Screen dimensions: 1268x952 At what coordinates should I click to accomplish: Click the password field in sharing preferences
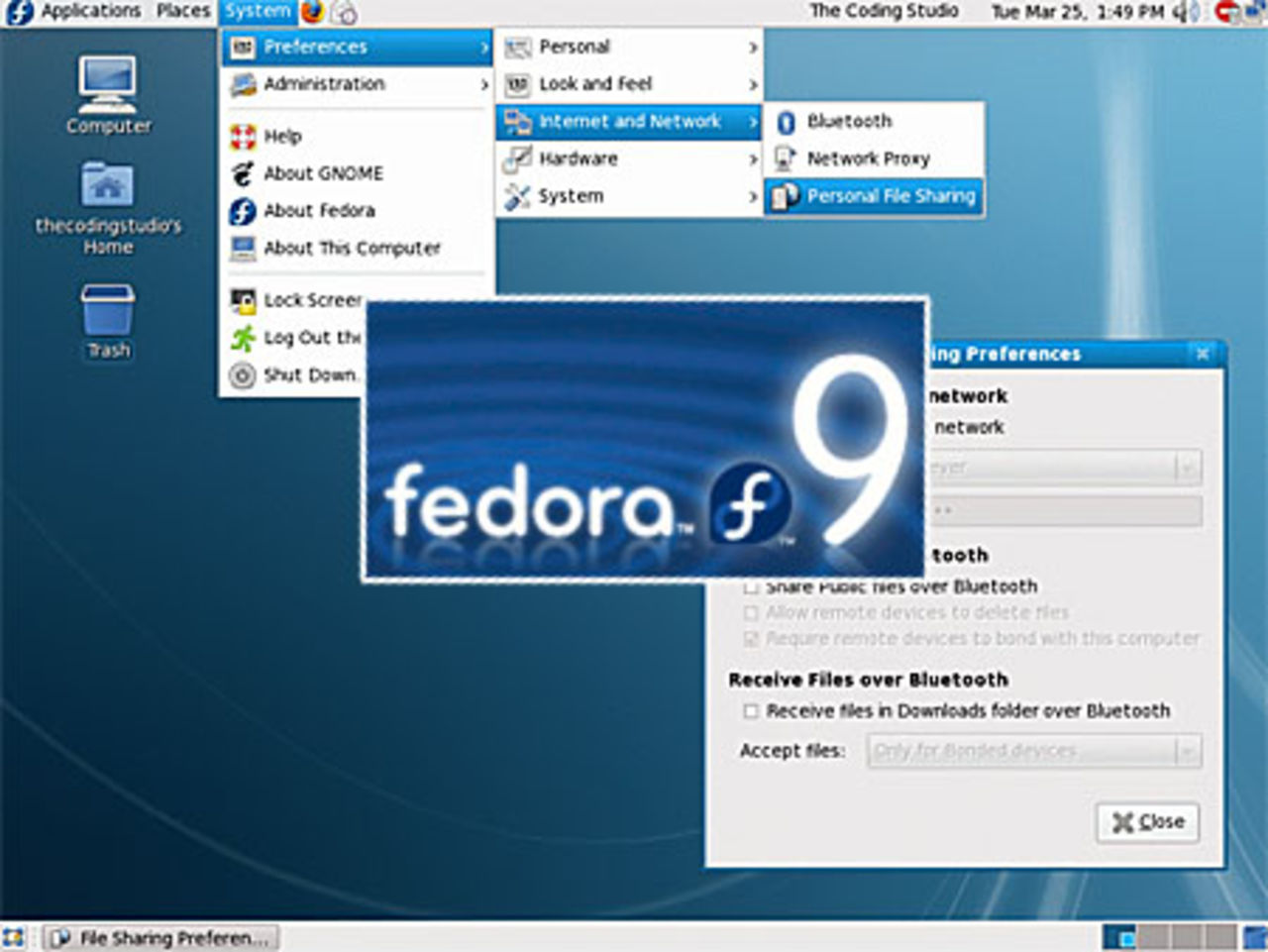click(1065, 511)
